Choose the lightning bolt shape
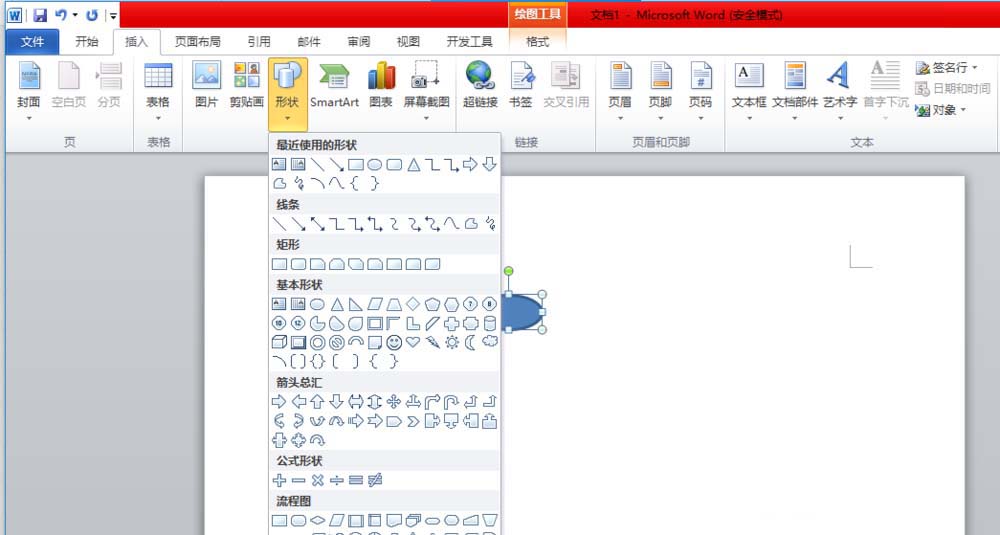 pyautogui.click(x=432, y=342)
